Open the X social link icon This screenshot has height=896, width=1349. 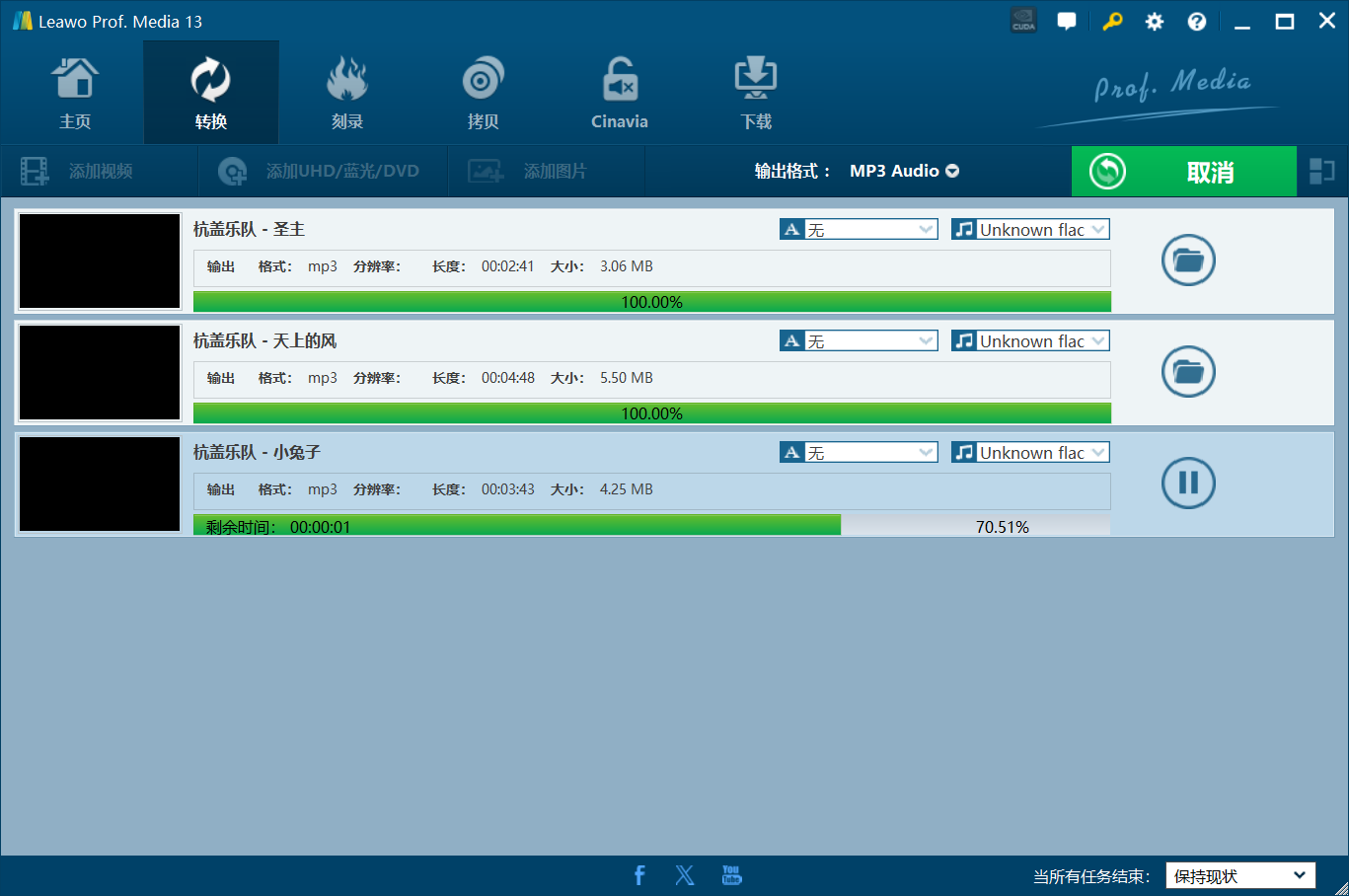[685, 875]
